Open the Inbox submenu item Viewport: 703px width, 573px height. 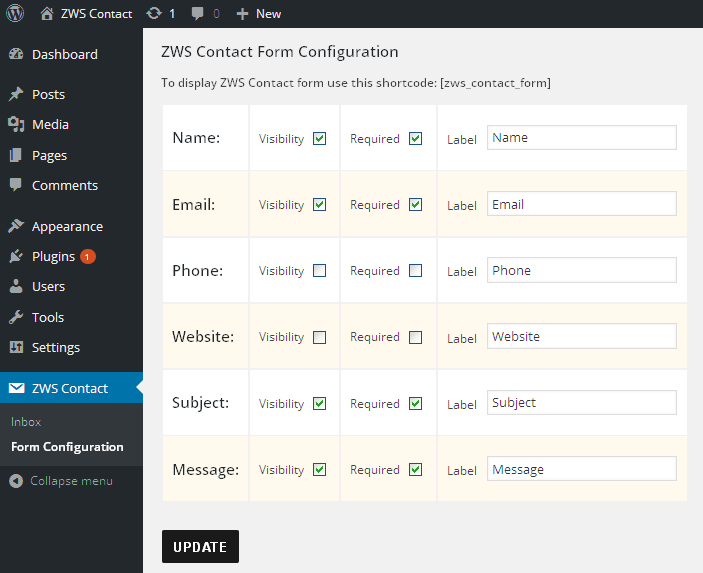pos(26,422)
